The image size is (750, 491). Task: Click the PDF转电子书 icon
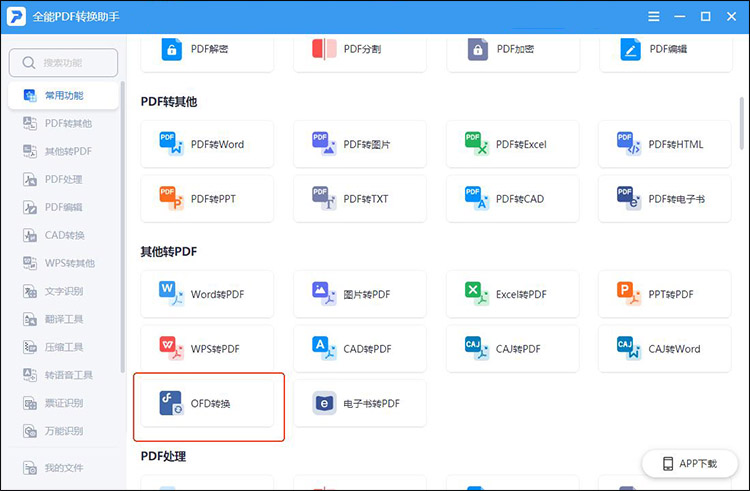coord(629,198)
